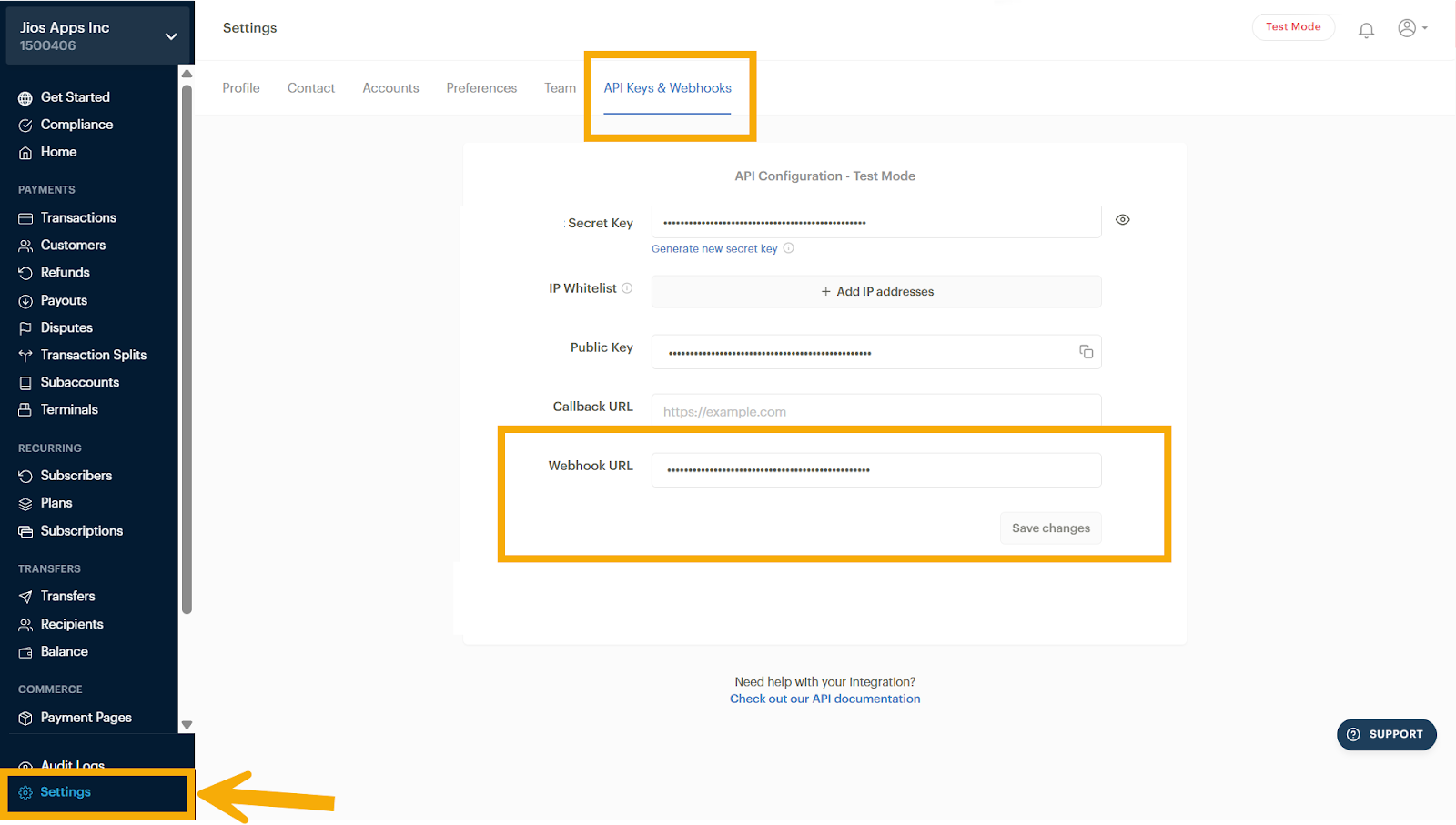Image resolution: width=1456 pixels, height=825 pixels.
Task: Click info icon next to Generate new secret key
Action: 789,248
